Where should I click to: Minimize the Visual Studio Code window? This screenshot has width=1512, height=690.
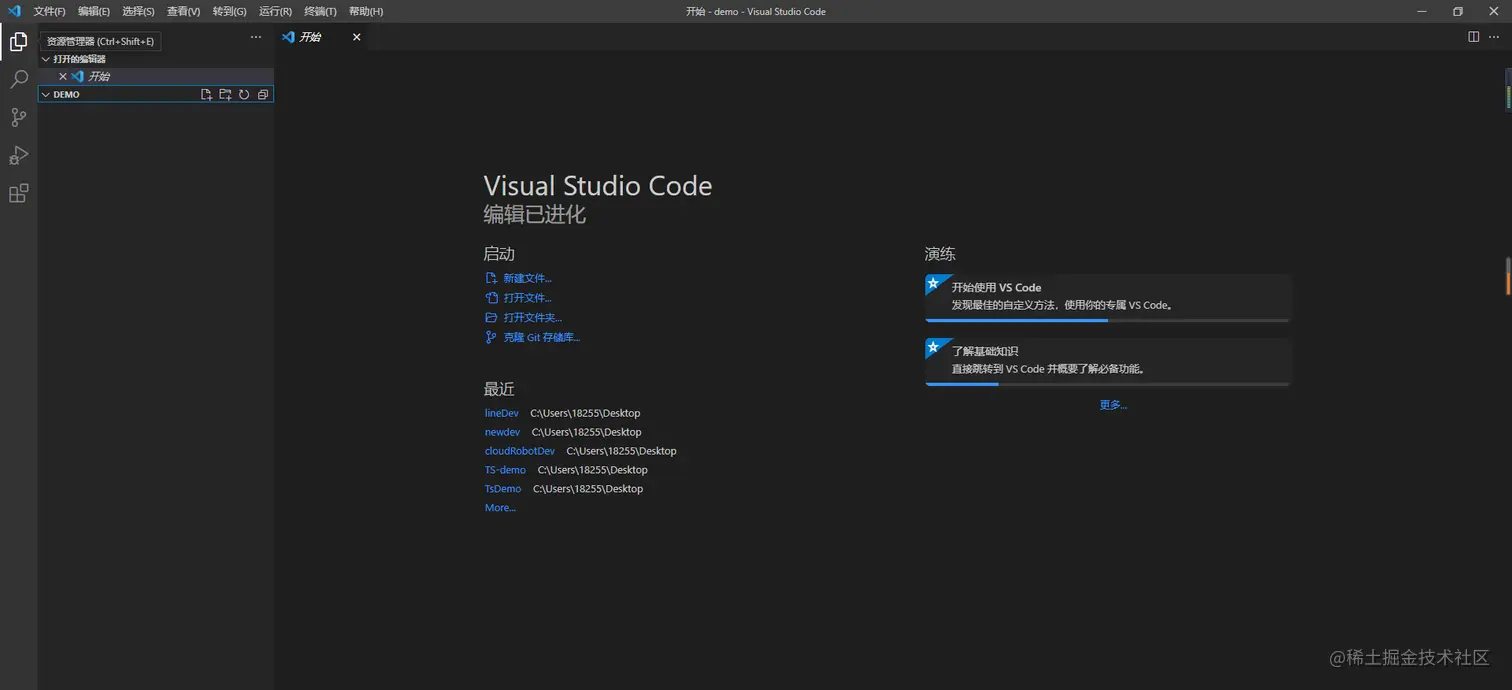click(1421, 11)
